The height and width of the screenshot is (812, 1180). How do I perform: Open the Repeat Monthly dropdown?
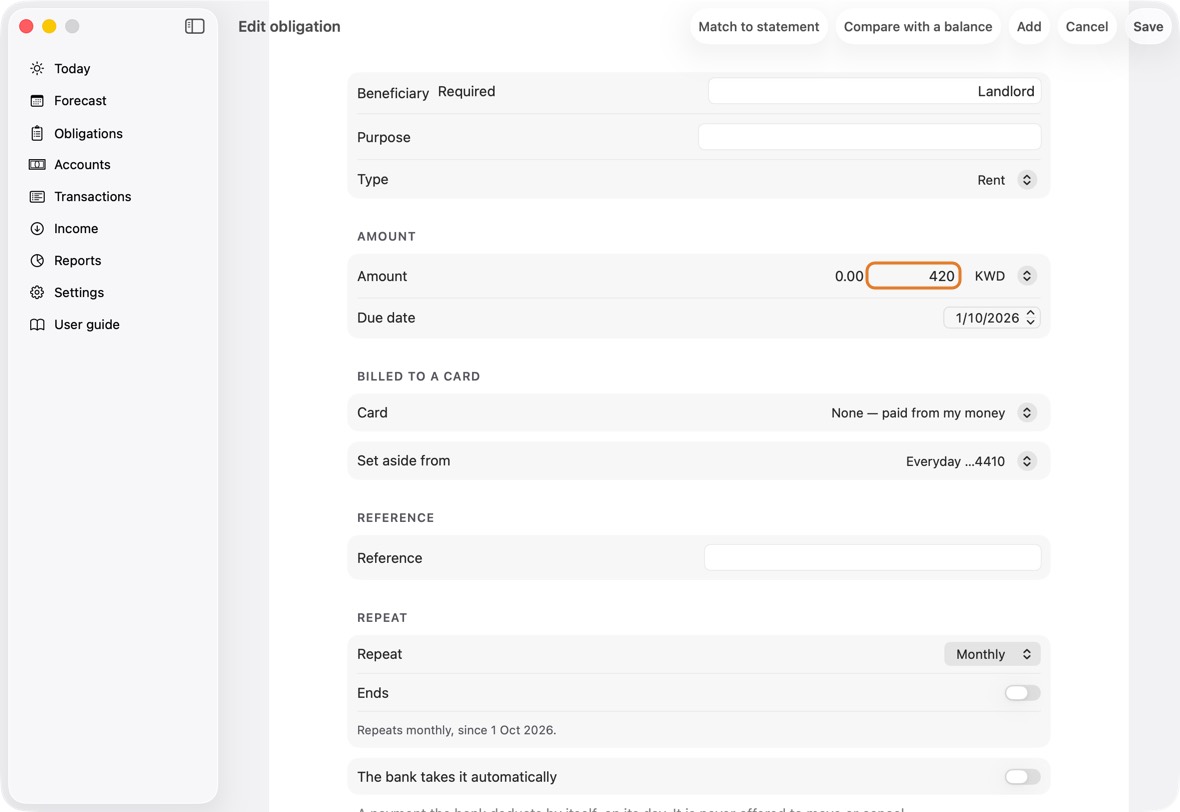[992, 654]
